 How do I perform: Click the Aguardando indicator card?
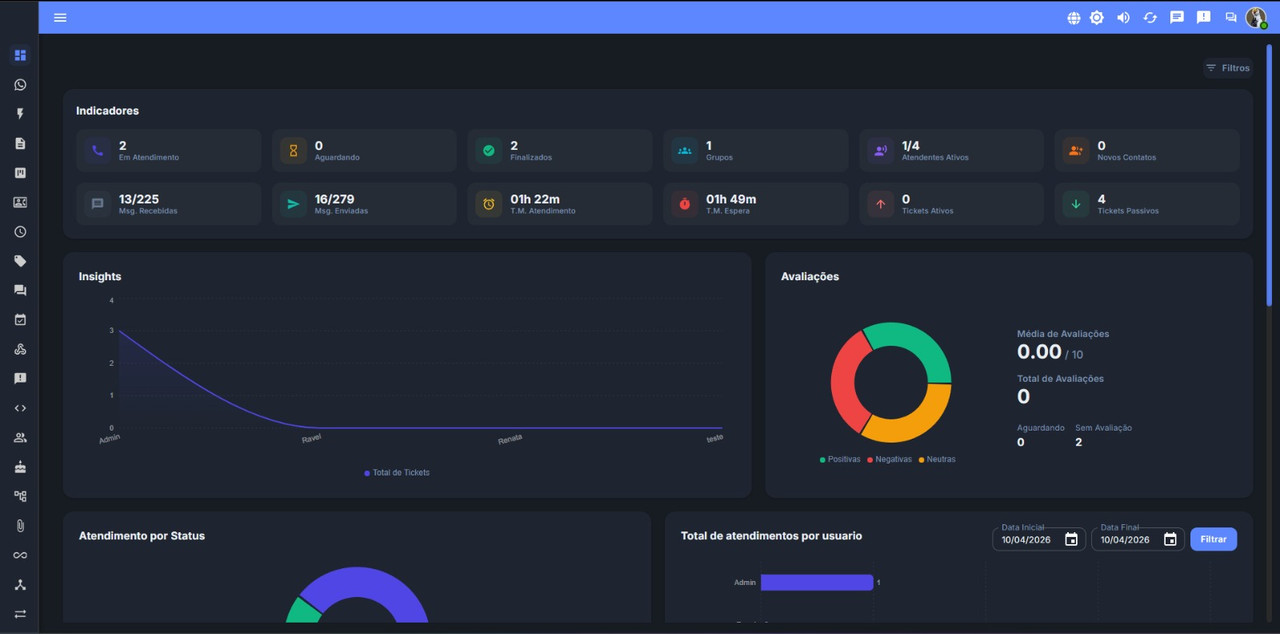point(364,150)
